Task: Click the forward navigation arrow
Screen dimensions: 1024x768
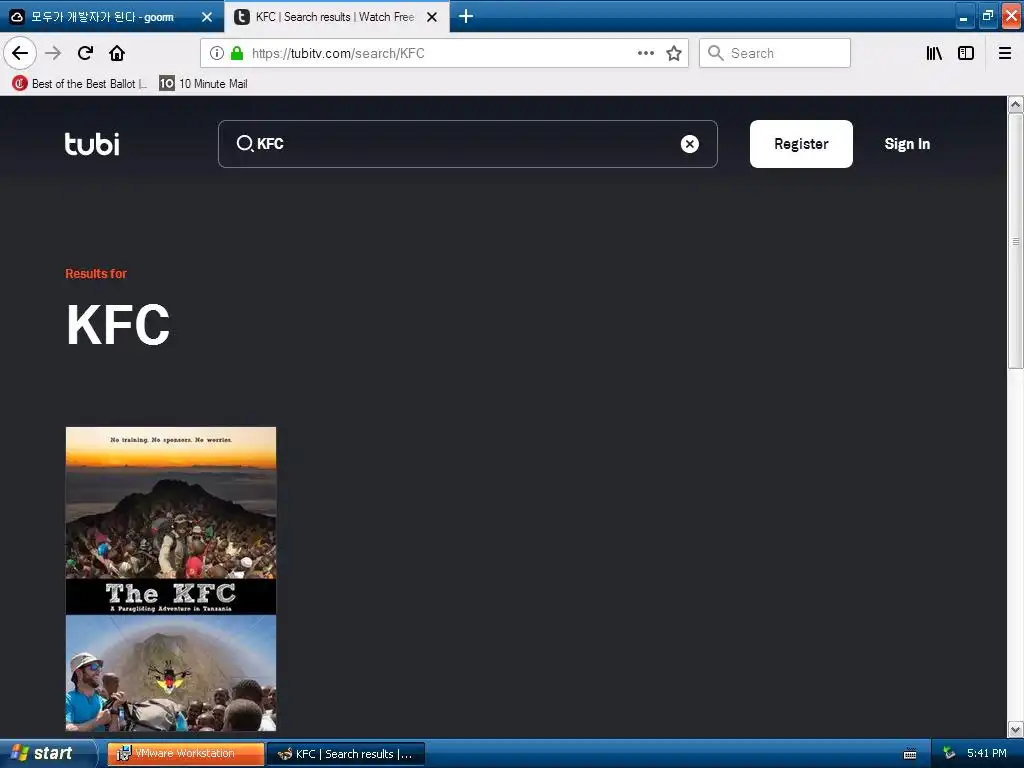Action: pyautogui.click(x=53, y=53)
